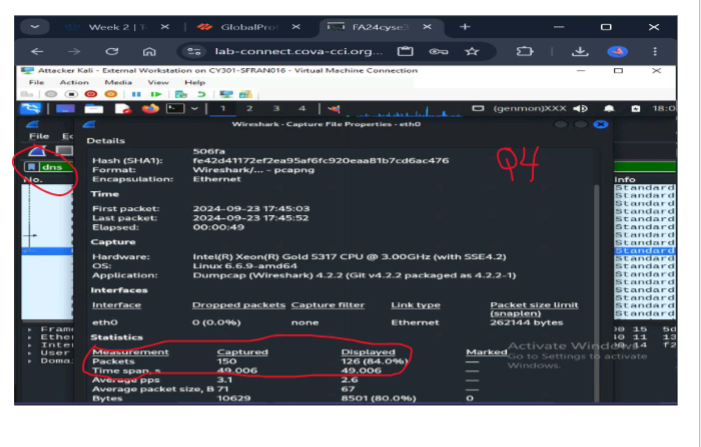Click the dialog's vertical scrollbar
Image resolution: width=701 pixels, height=447 pixels.
coord(596,291)
